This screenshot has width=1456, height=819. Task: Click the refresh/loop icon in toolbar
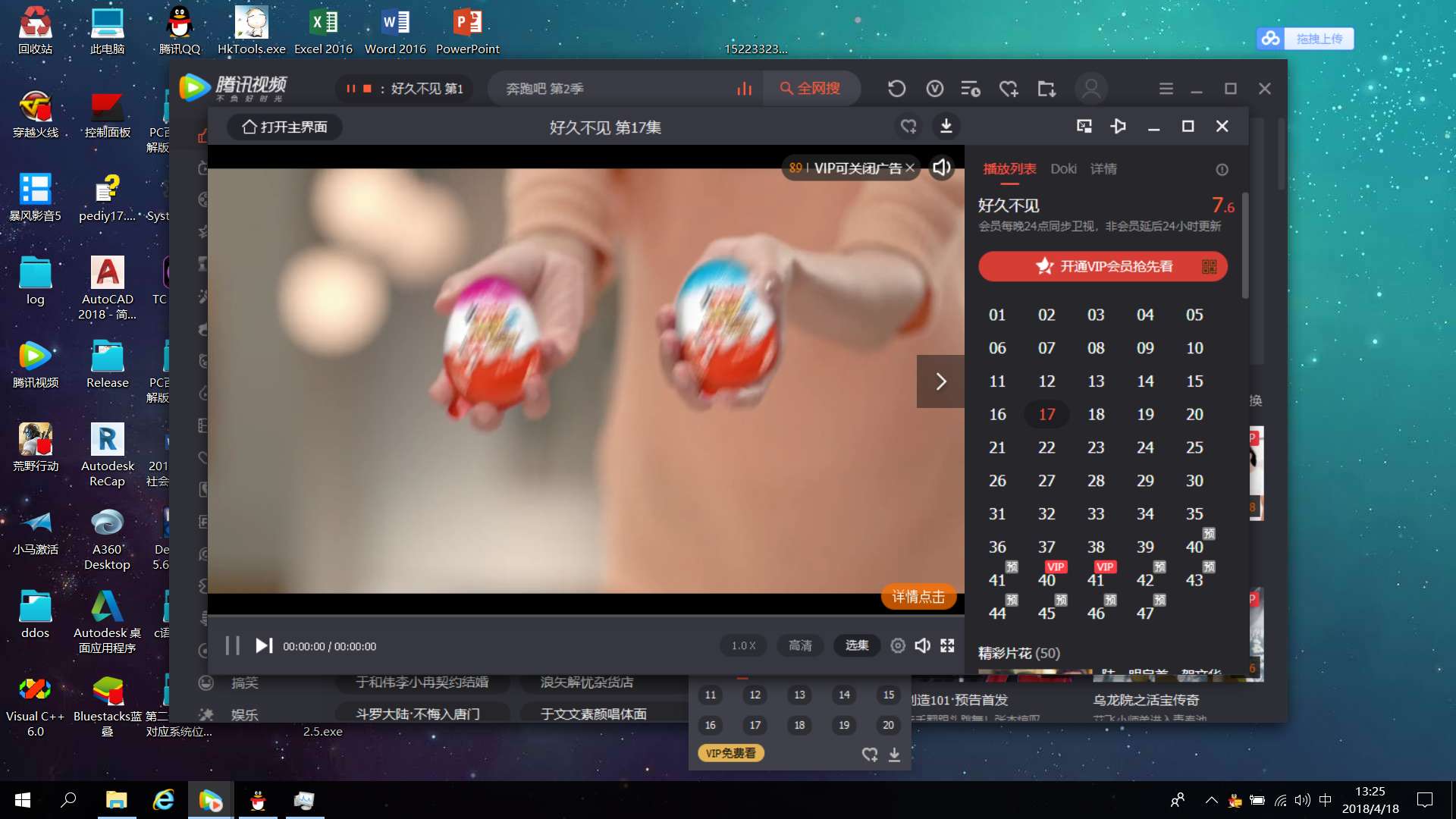pos(896,89)
